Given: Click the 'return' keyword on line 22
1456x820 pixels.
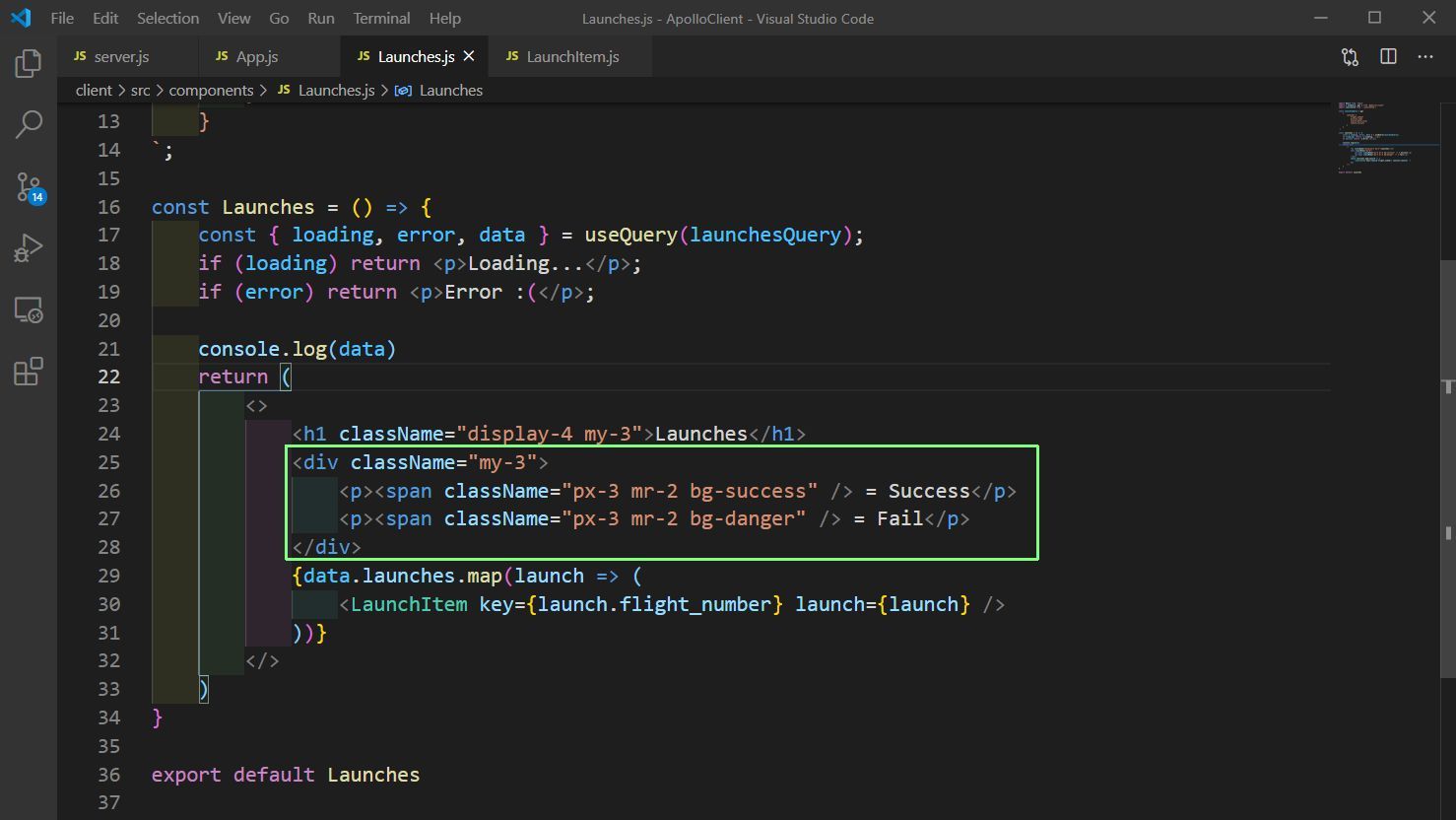Looking at the screenshot, I should click(232, 376).
